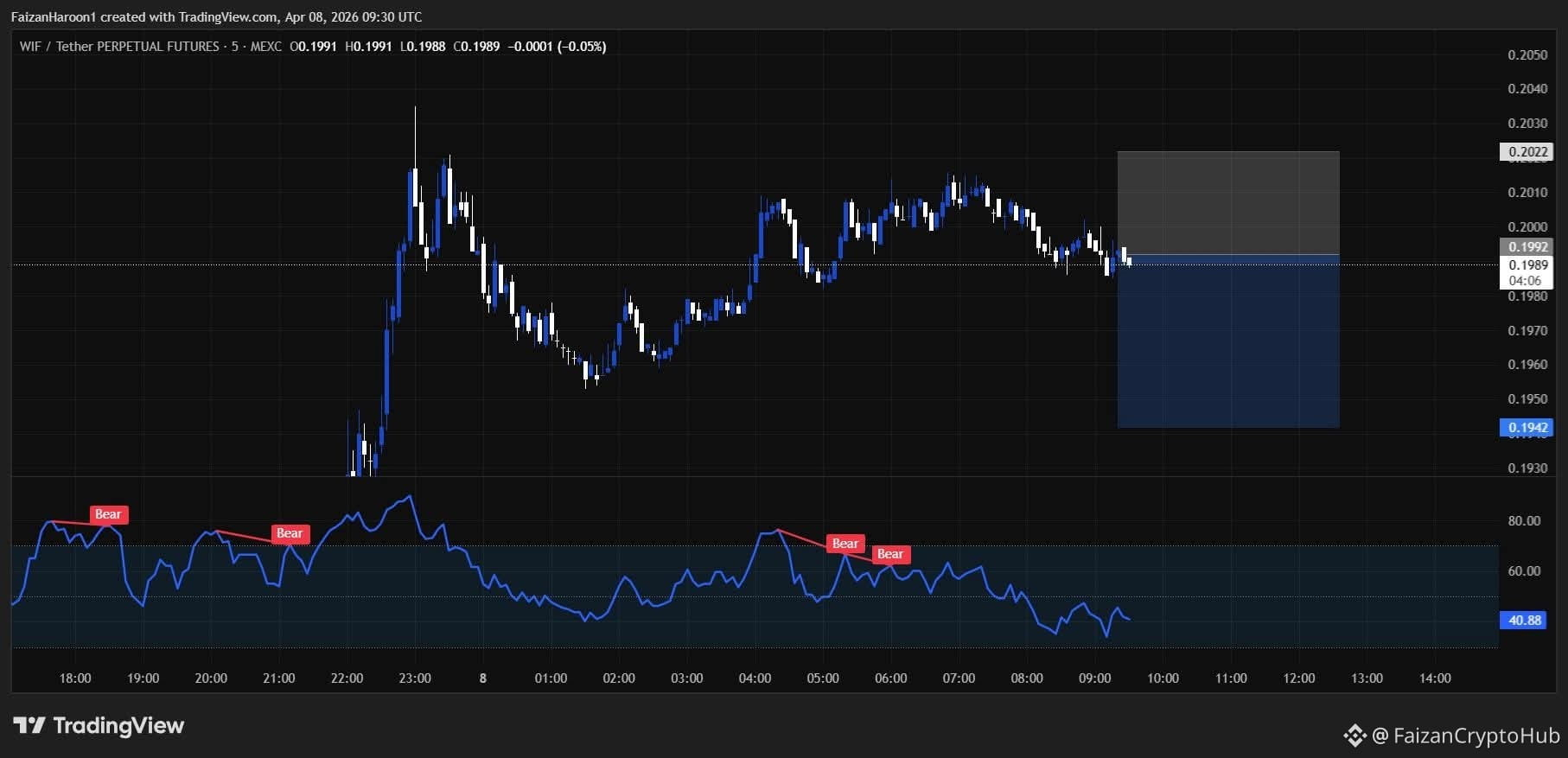Click the 80.00 RSI axis label
1568x758 pixels.
(x=1524, y=521)
